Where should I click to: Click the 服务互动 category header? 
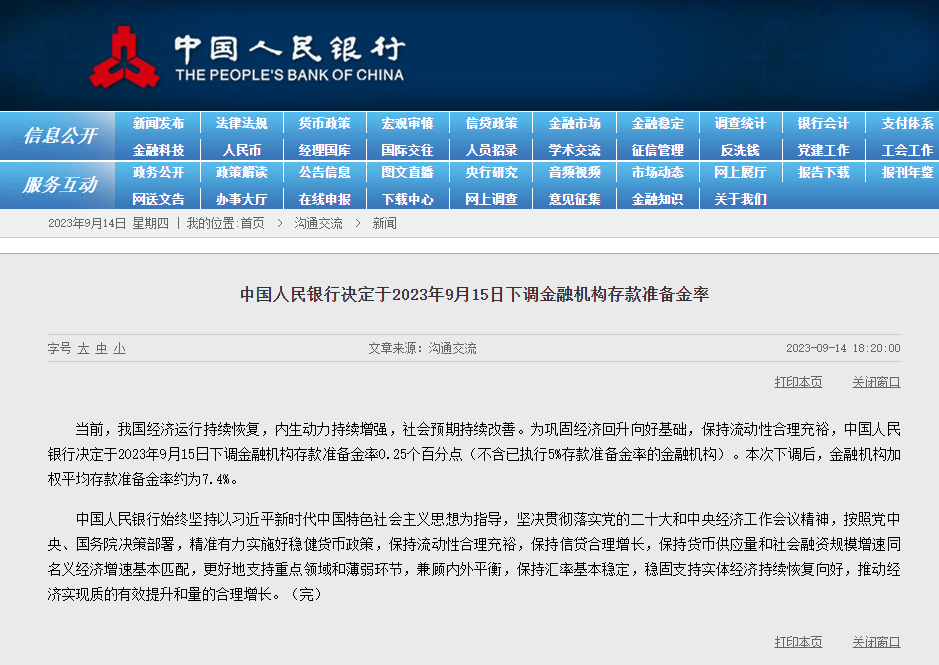click(60, 185)
